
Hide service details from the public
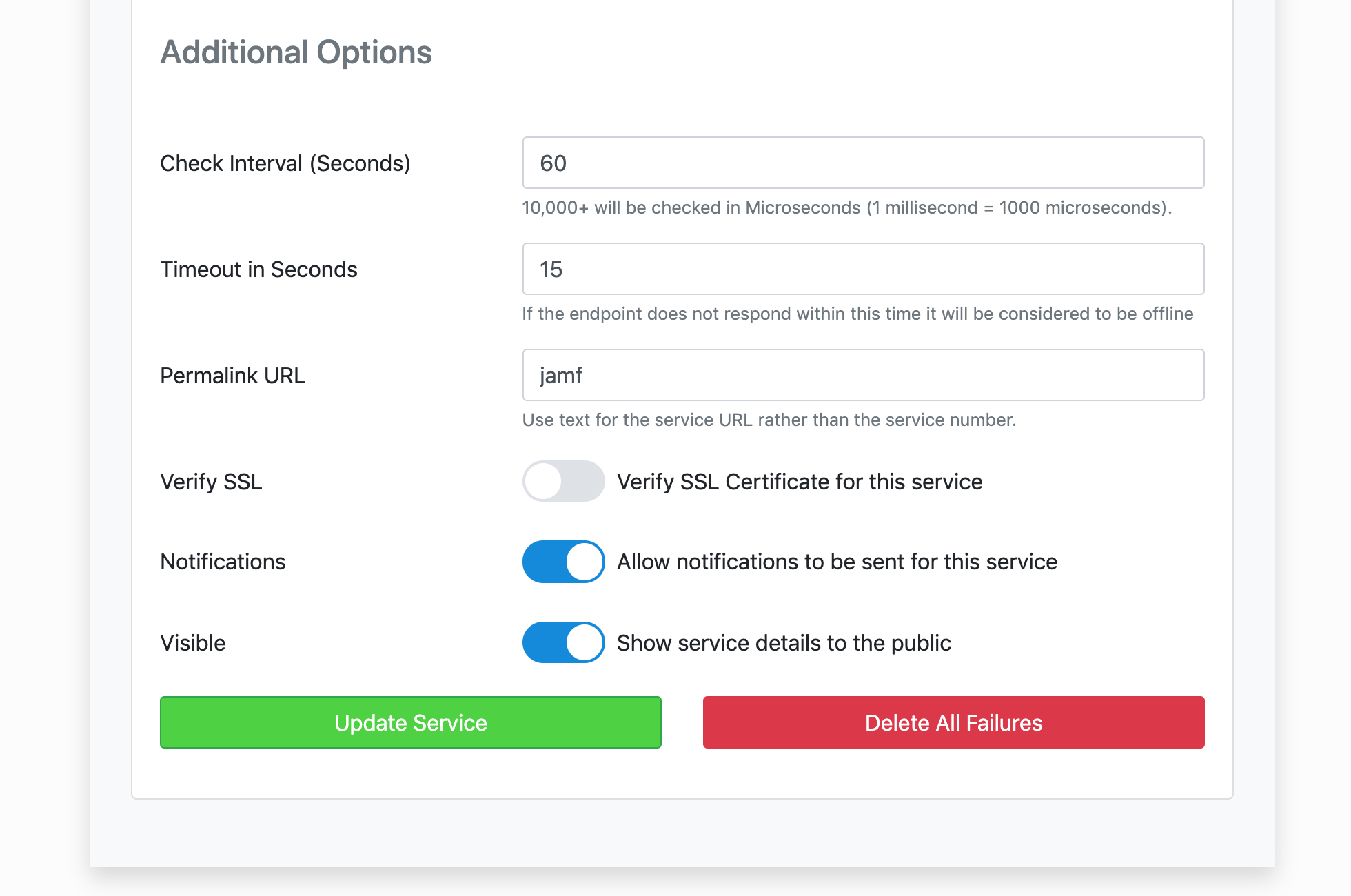point(563,642)
